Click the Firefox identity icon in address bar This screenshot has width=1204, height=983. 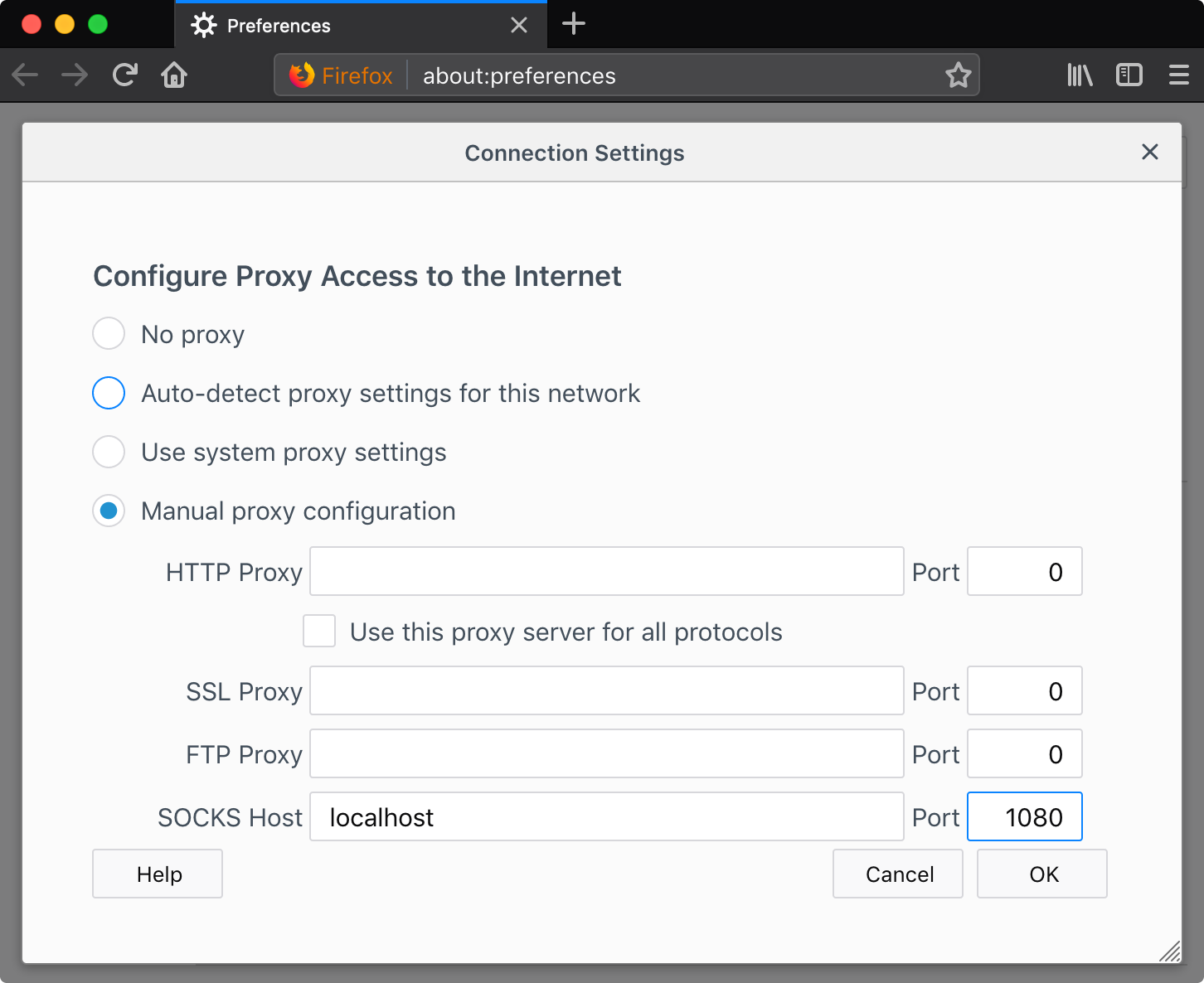(x=302, y=75)
